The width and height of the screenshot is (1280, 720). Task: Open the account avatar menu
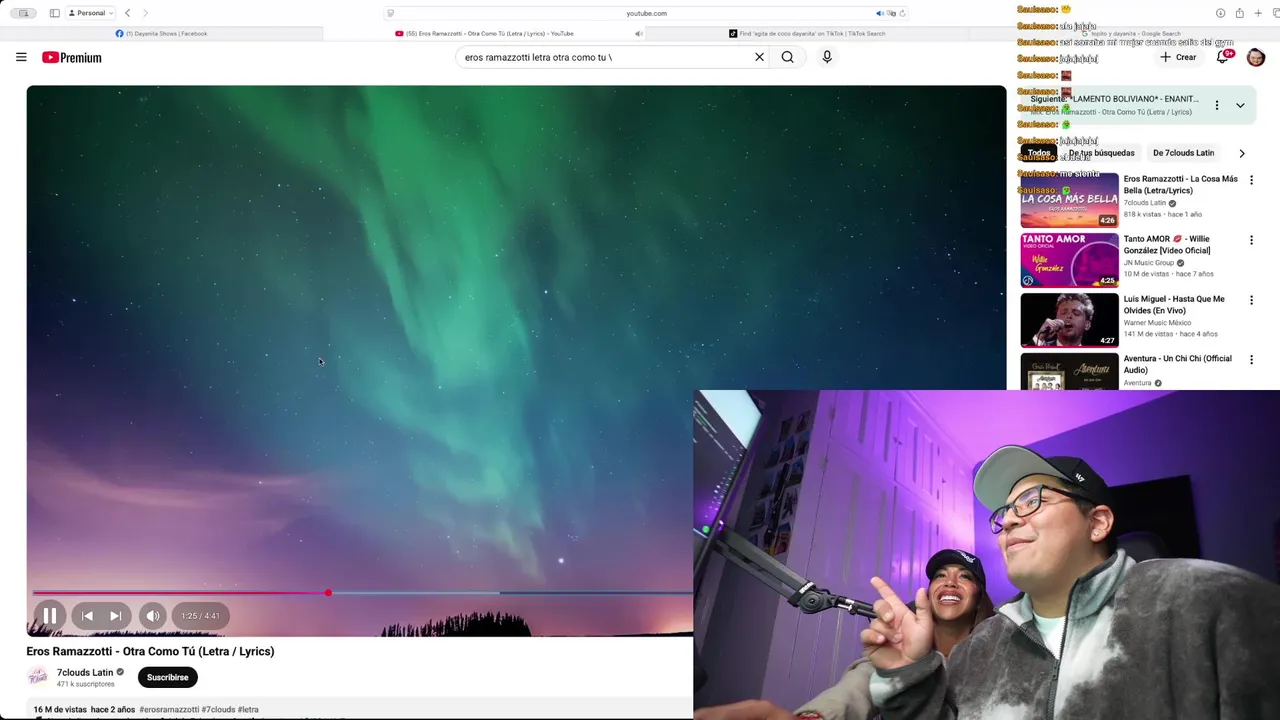tap(1256, 57)
